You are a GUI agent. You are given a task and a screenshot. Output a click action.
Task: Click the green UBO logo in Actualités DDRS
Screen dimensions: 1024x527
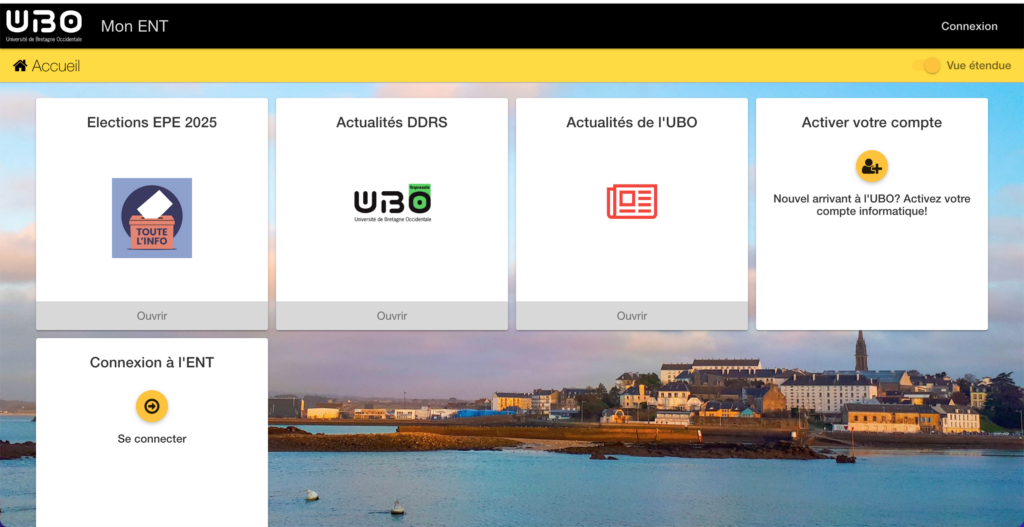(x=392, y=203)
